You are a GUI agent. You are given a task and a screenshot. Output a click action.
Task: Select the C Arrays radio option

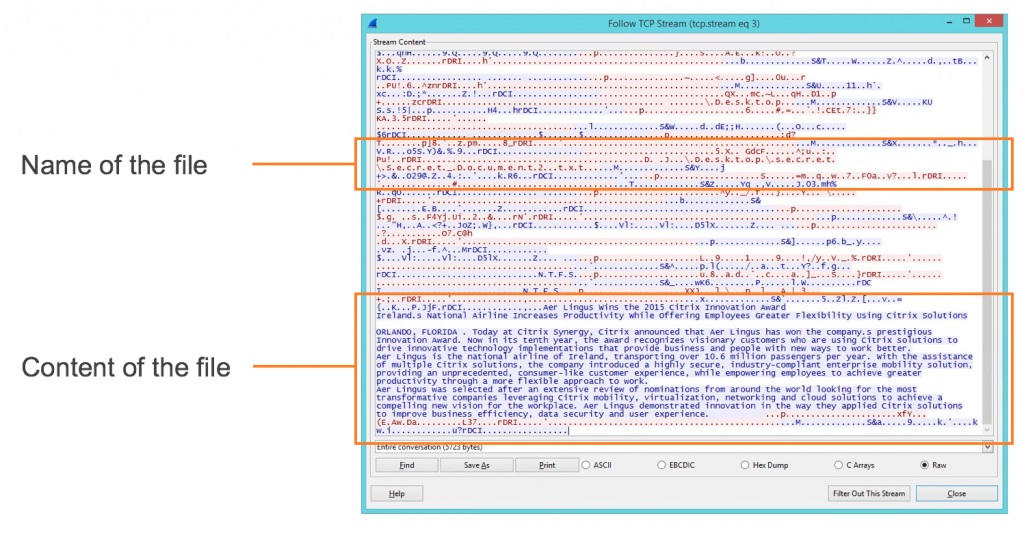(x=837, y=465)
